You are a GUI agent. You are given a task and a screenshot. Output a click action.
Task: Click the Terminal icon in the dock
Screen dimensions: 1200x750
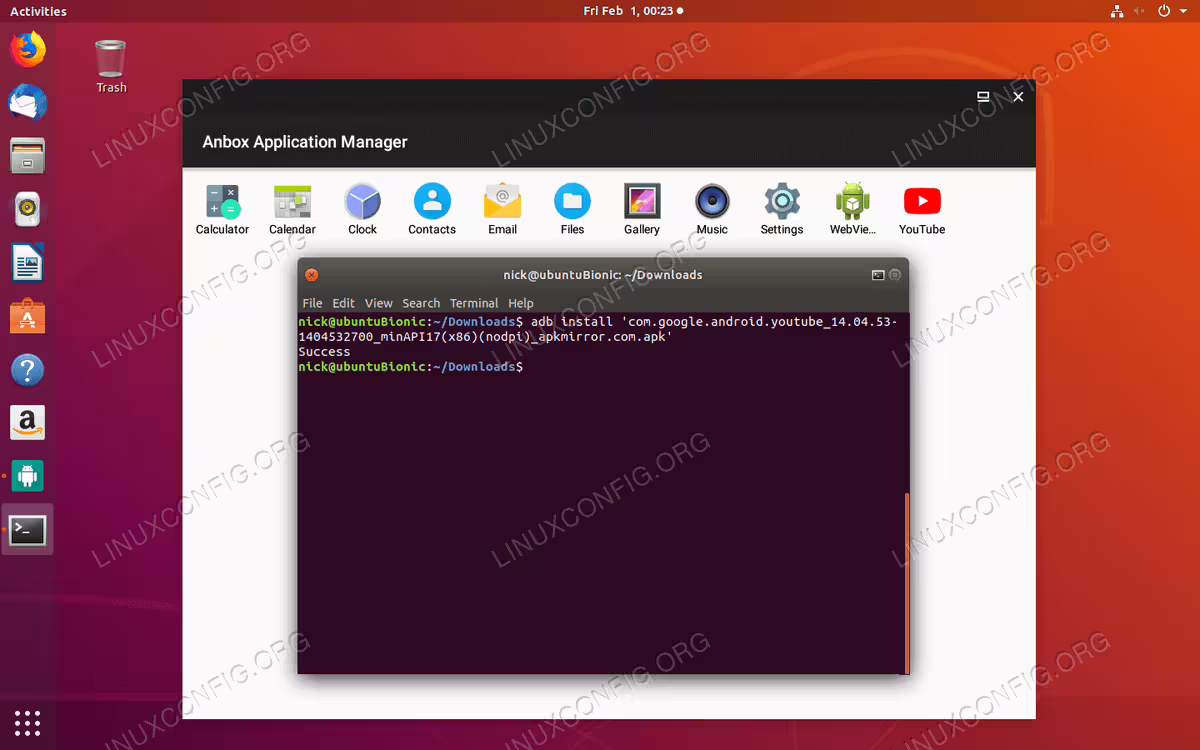[x=27, y=531]
